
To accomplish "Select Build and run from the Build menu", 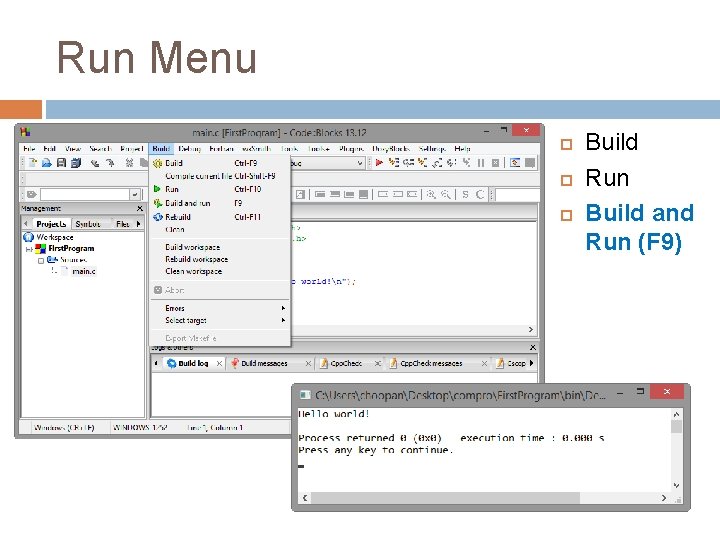I will [219, 203].
